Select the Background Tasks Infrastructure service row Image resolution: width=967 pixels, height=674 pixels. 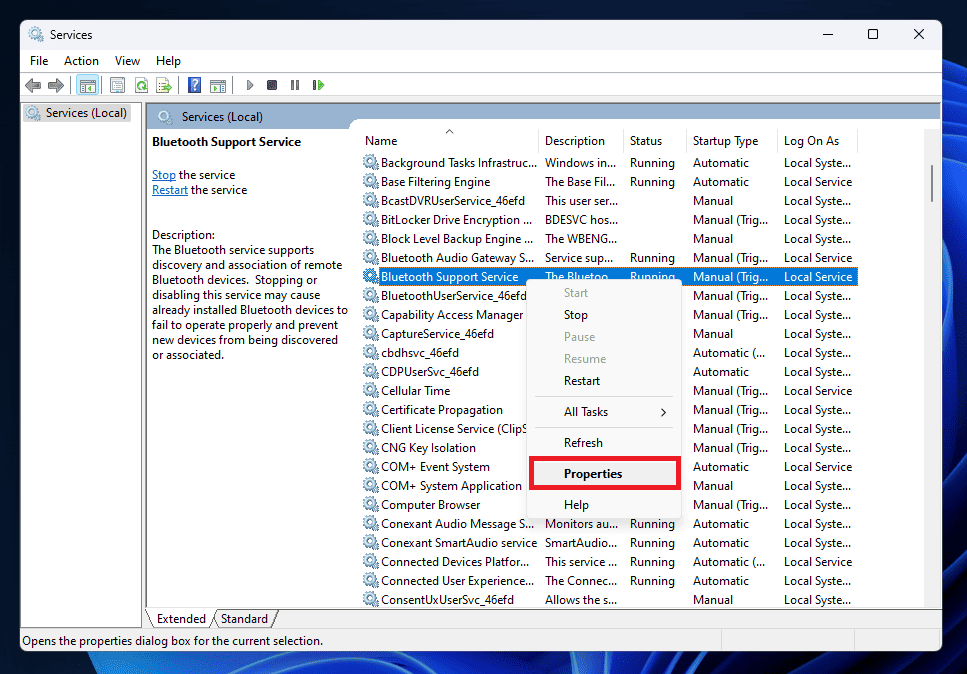609,163
